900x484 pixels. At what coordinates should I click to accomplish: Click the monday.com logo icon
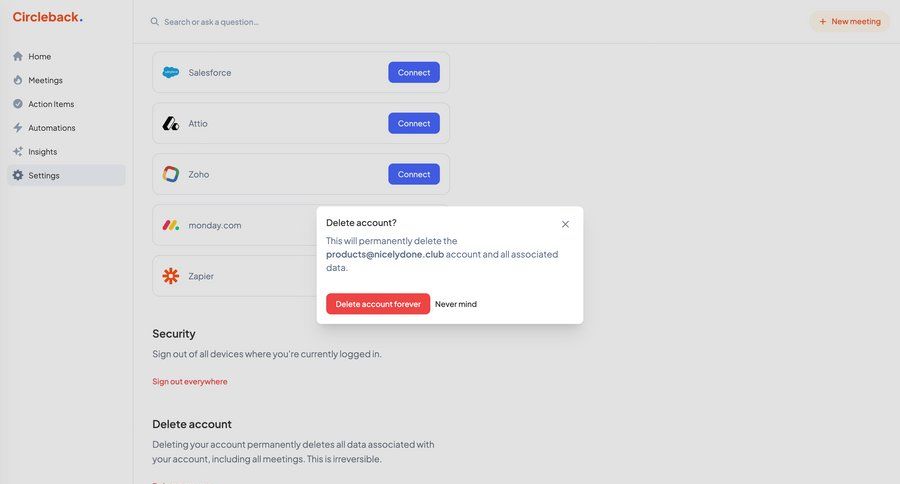(x=171, y=225)
